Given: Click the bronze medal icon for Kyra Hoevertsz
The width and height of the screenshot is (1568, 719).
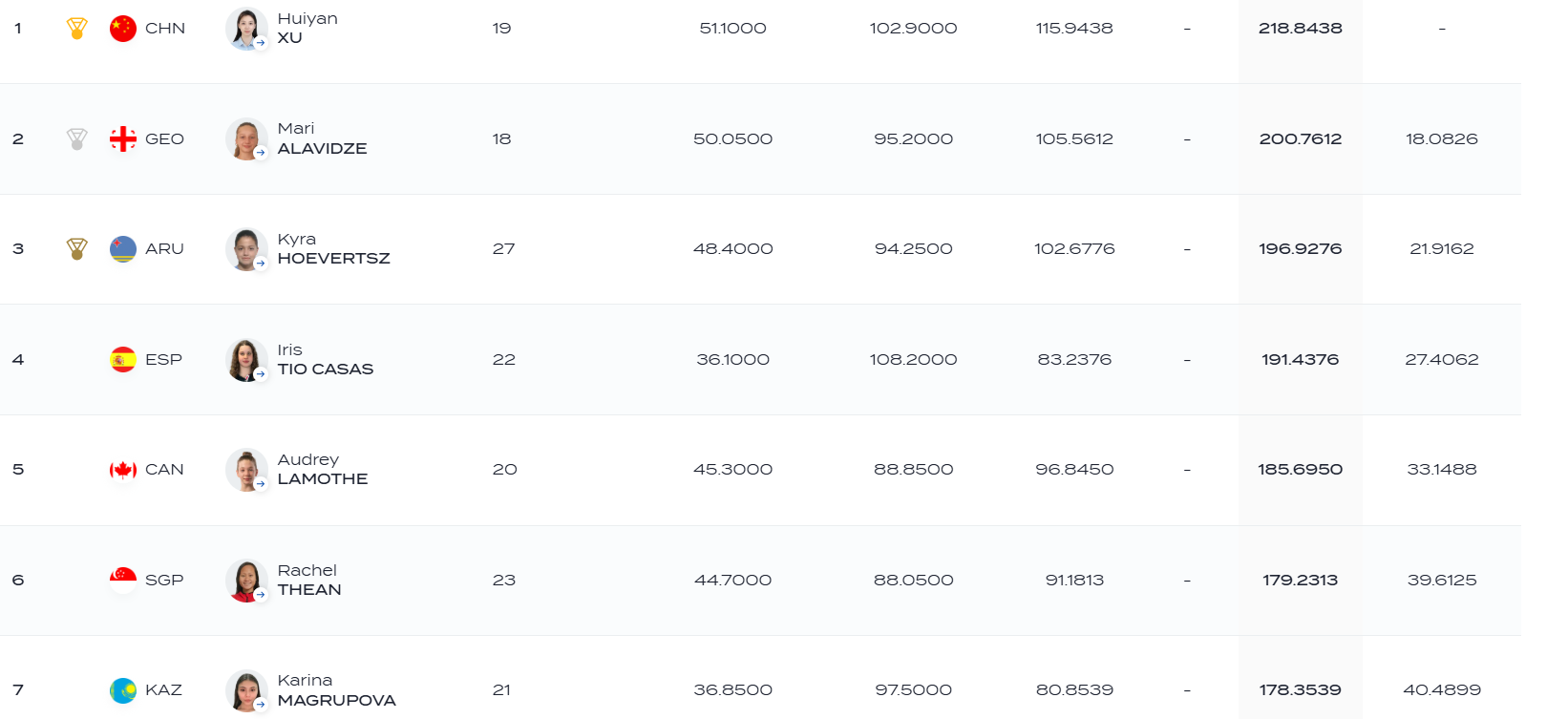Looking at the screenshot, I should click(x=77, y=249).
